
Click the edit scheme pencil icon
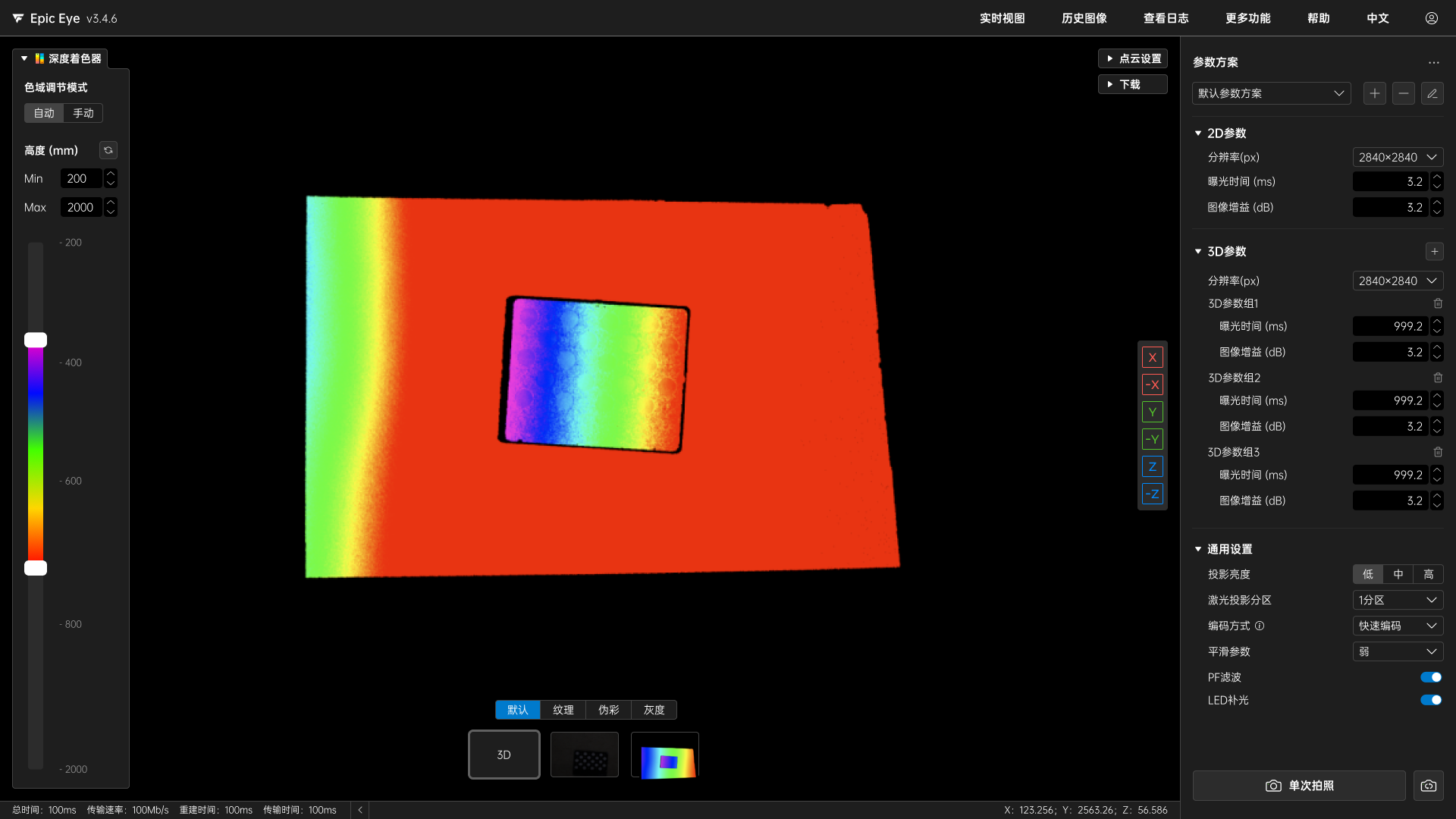click(x=1432, y=93)
